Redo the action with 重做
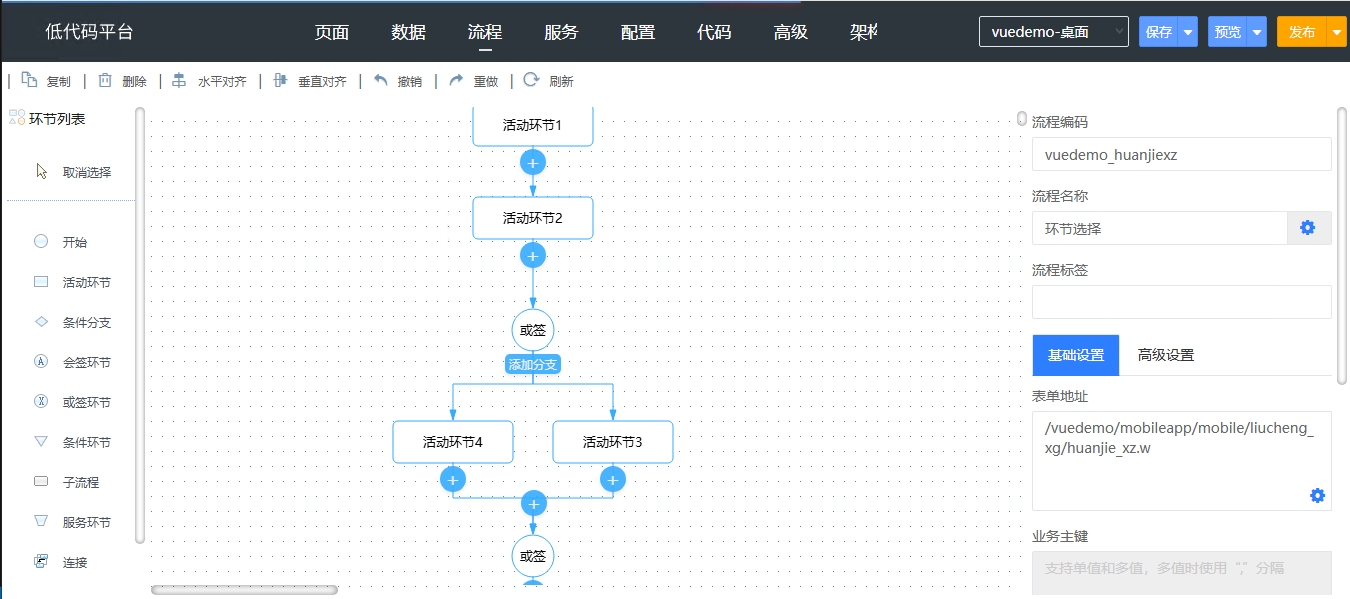The width and height of the screenshot is (1350, 599). tap(456, 81)
